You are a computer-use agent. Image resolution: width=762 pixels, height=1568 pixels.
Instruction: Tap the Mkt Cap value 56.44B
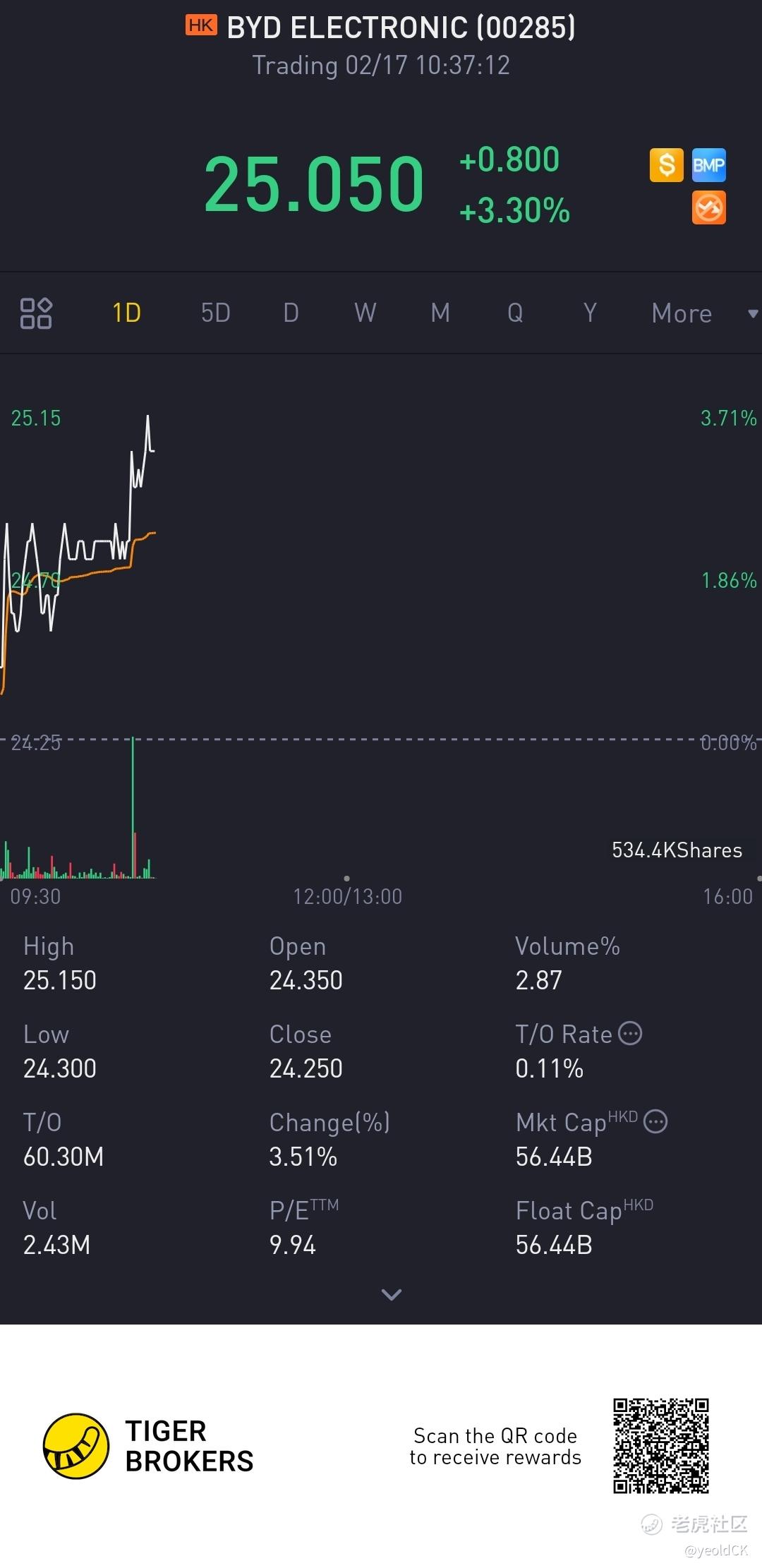[554, 1157]
